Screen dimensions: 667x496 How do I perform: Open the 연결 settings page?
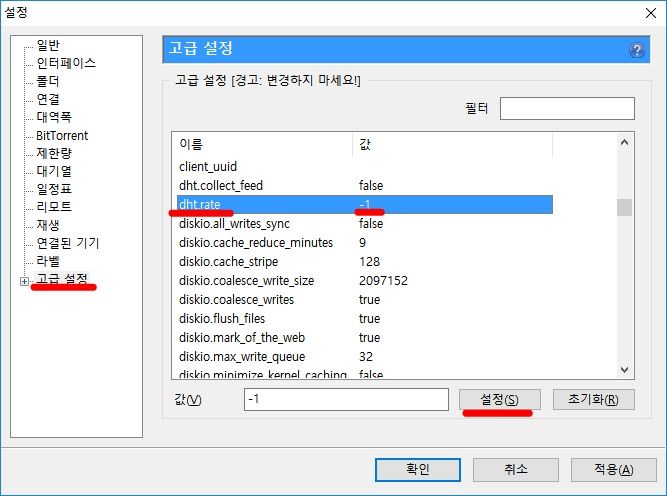coord(48,99)
